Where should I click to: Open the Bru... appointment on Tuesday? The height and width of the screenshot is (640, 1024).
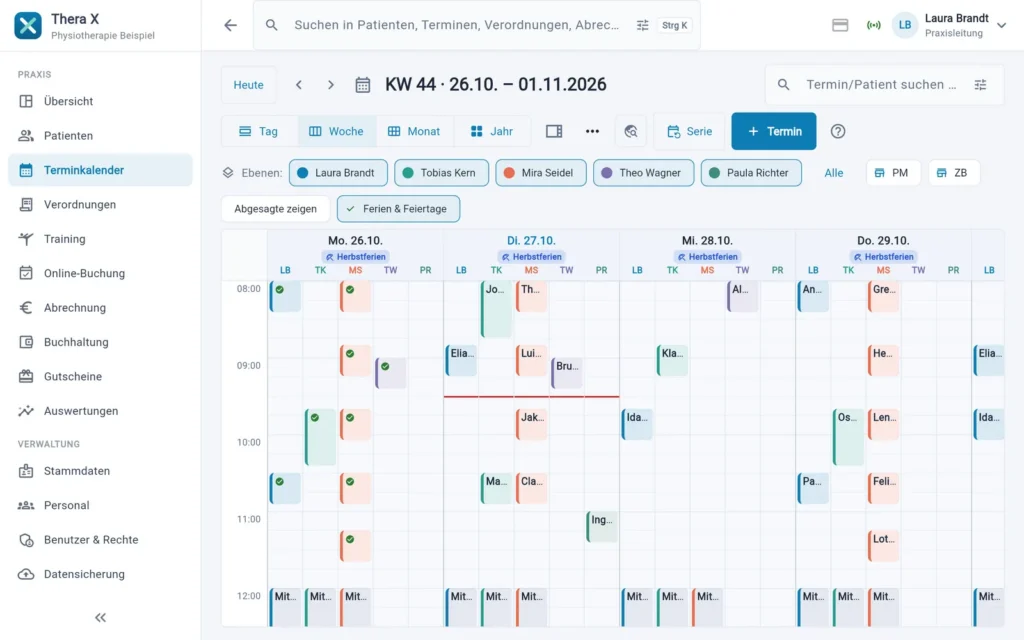pyautogui.click(x=567, y=373)
